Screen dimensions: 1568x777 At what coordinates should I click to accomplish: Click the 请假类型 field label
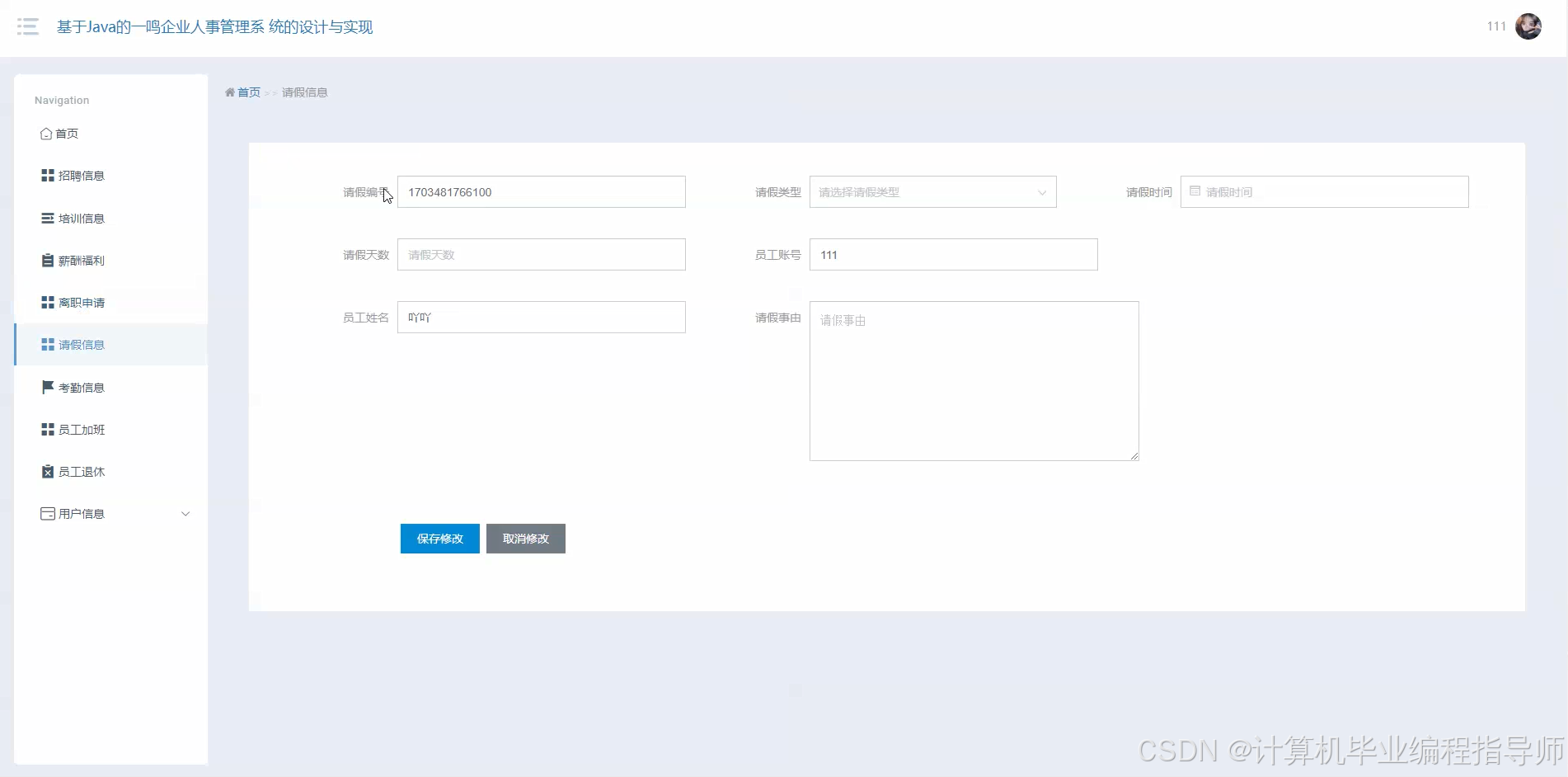tap(778, 192)
